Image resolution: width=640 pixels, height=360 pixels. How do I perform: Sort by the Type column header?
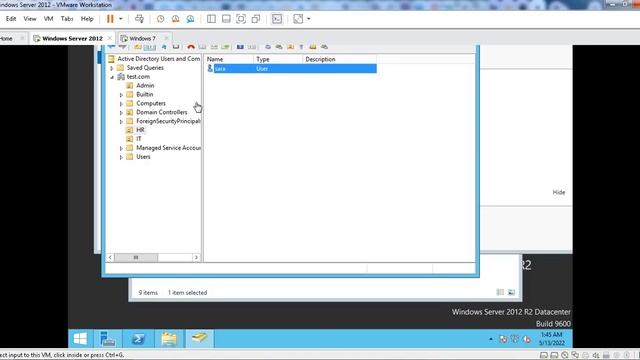click(278, 59)
